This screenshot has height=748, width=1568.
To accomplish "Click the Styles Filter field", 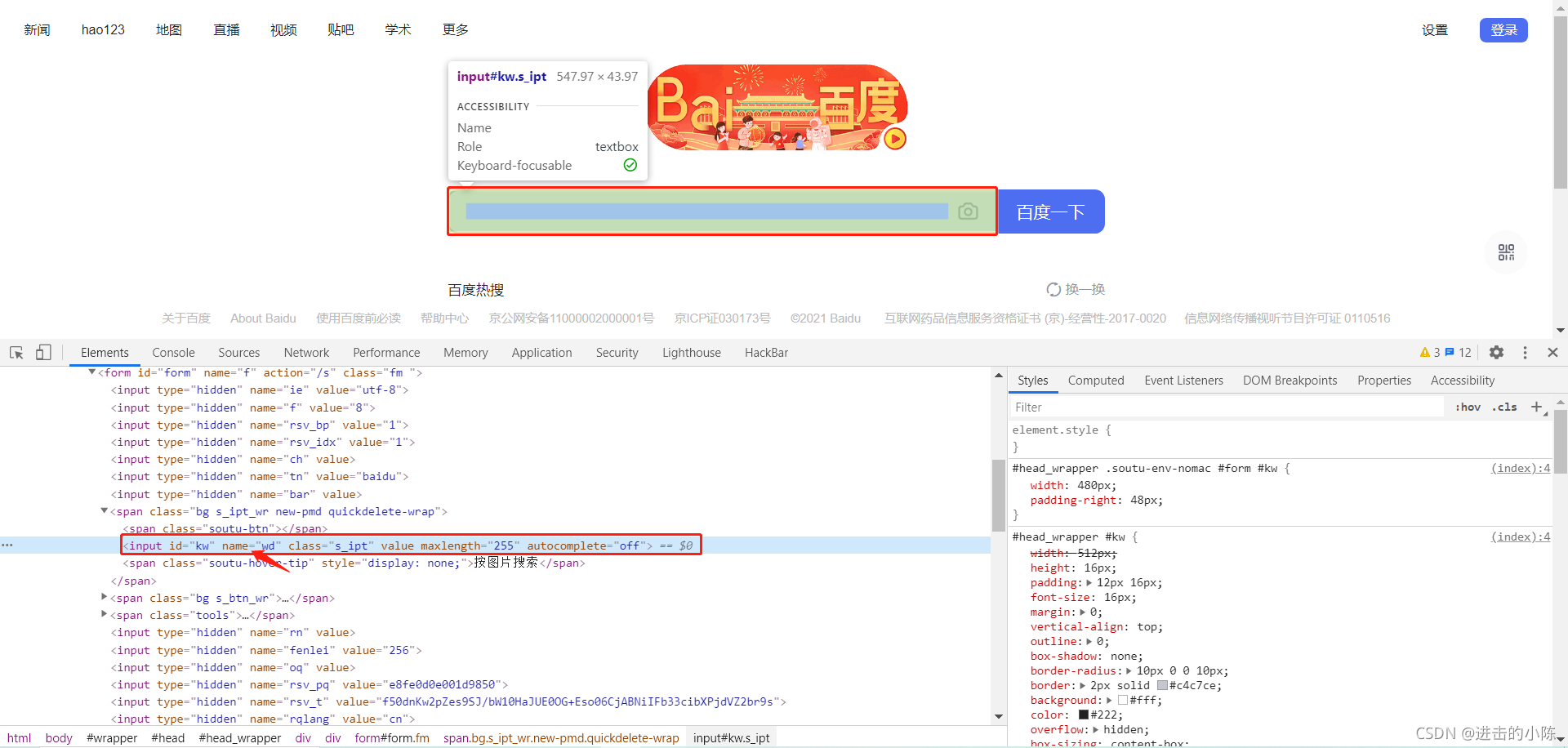I will tap(1227, 407).
